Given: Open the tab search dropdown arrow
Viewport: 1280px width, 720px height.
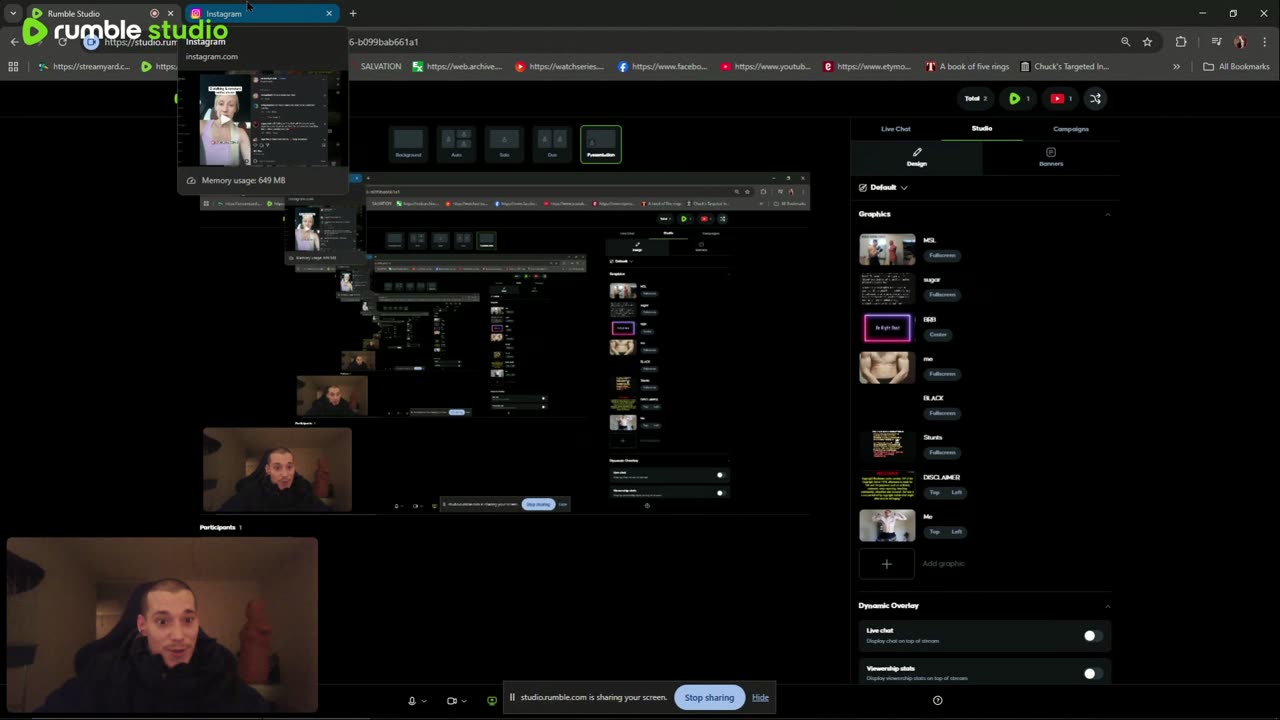Looking at the screenshot, I should click(12, 13).
